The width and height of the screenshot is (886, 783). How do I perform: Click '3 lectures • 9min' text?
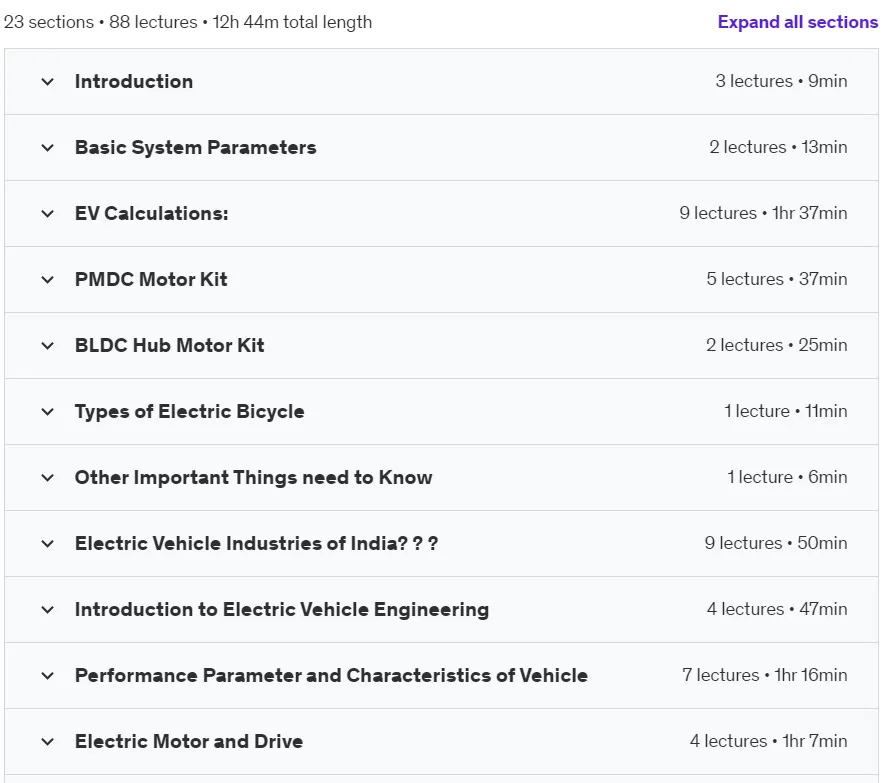(x=781, y=81)
